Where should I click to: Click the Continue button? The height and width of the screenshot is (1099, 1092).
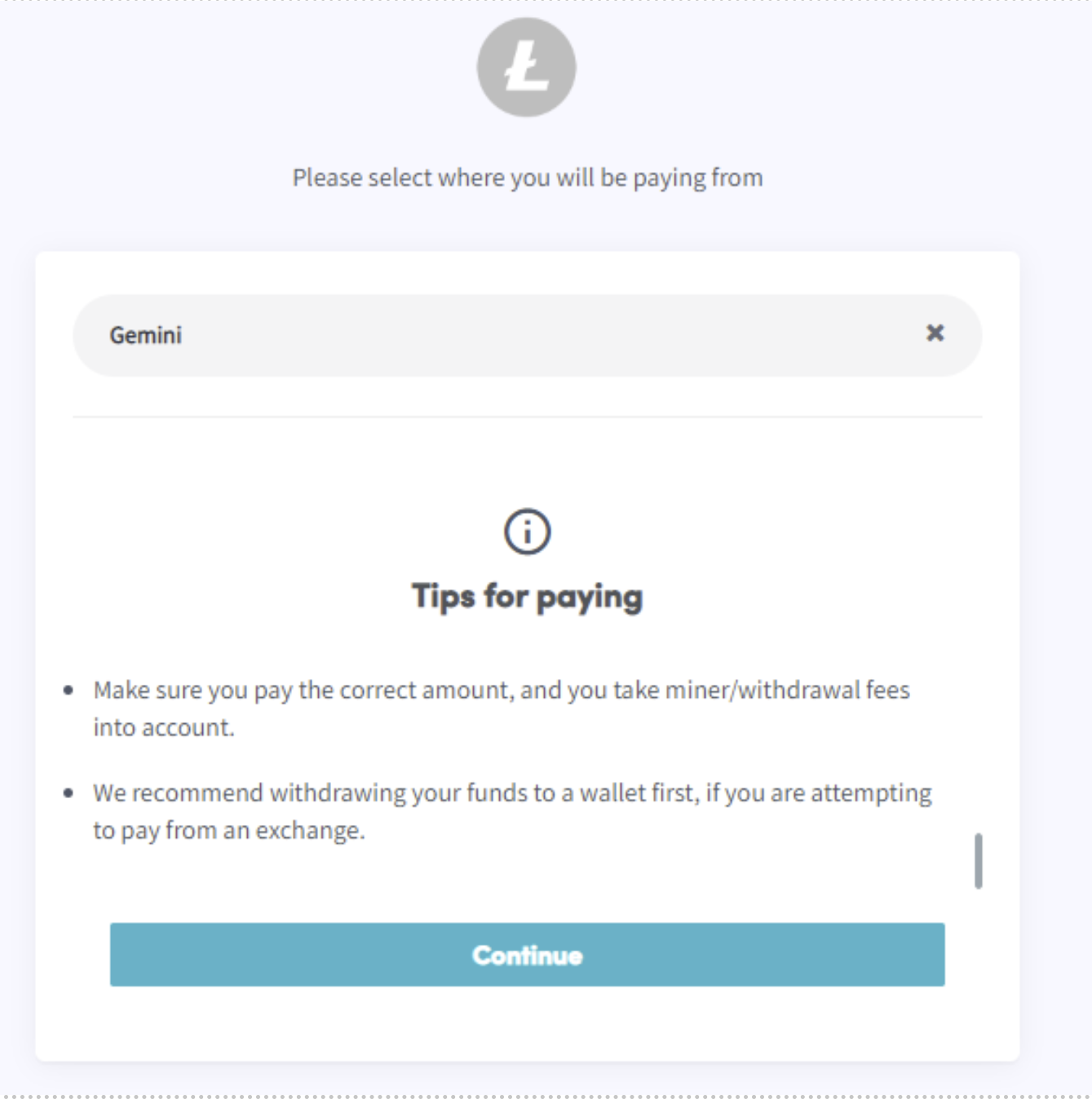click(x=528, y=955)
